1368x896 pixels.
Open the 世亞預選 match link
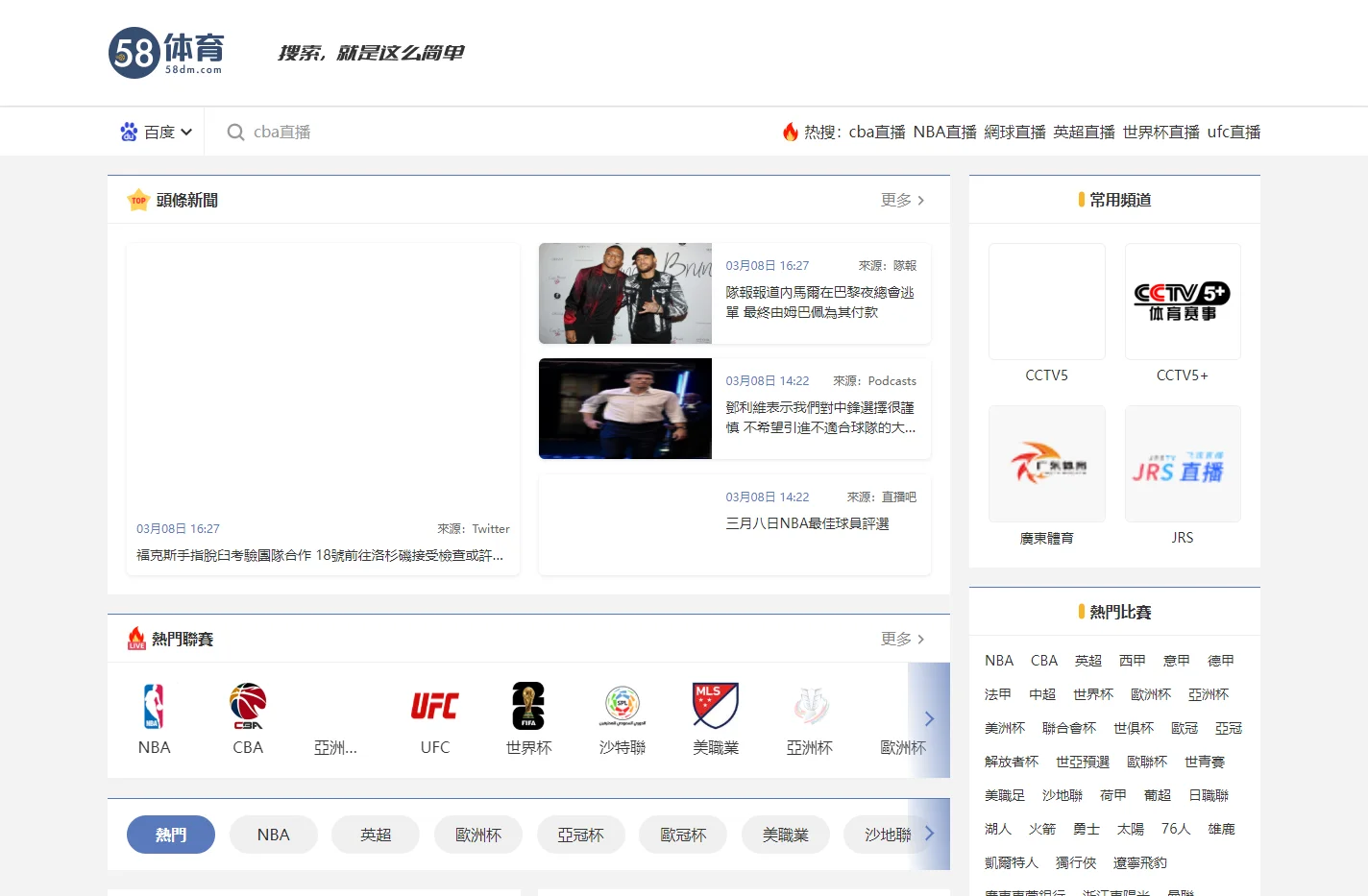pyautogui.click(x=1083, y=762)
